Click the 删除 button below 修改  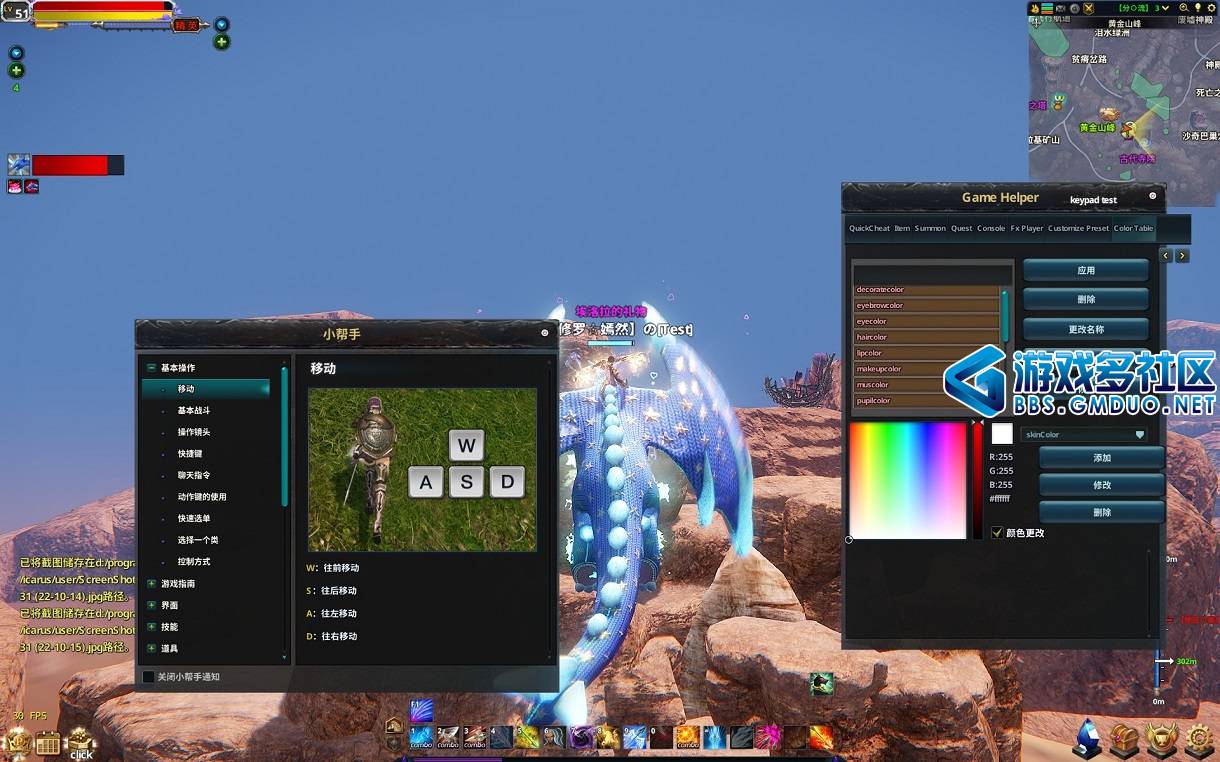coord(1102,512)
